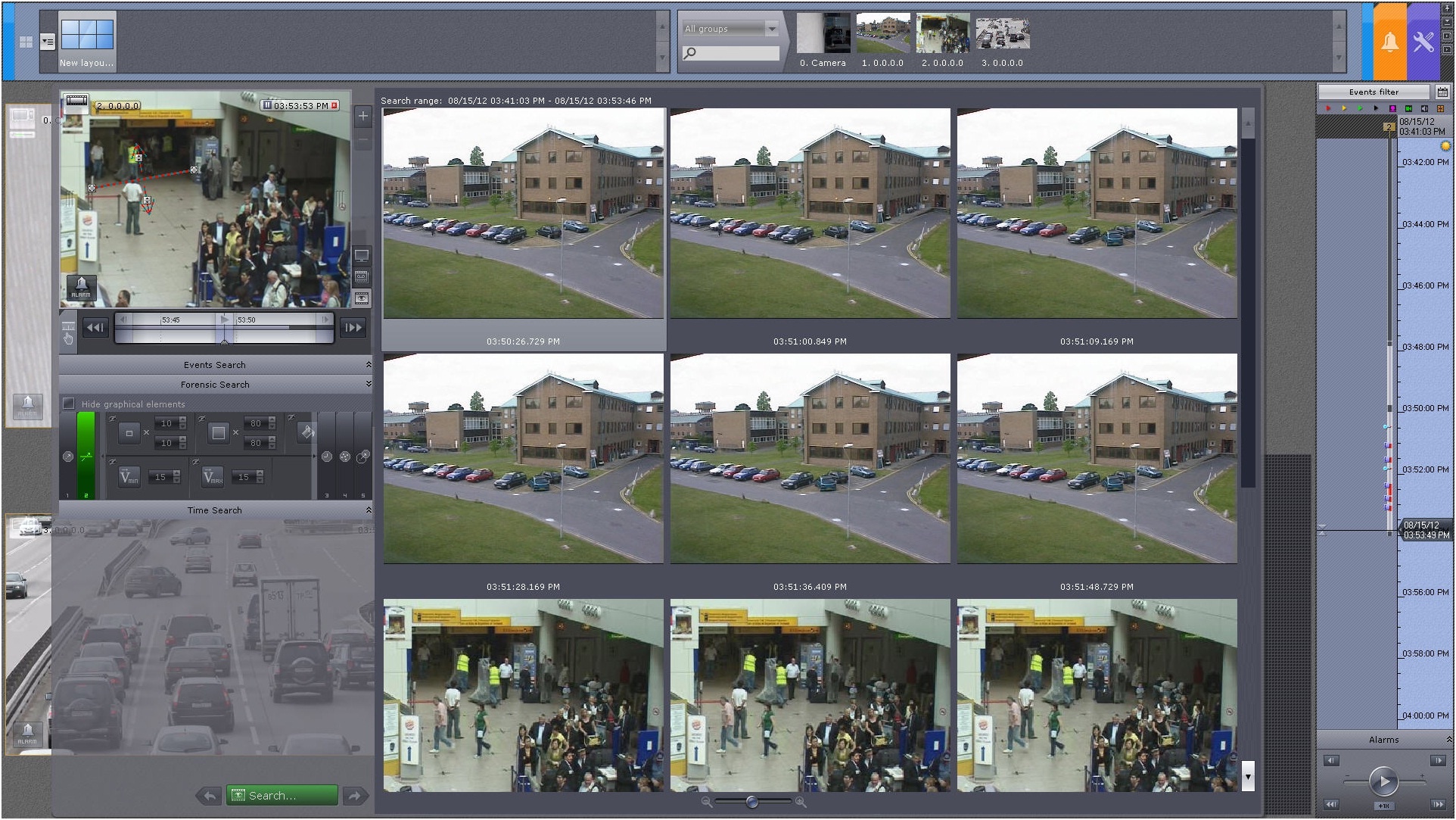Collapse the Forensic Search header
Image resolution: width=1456 pixels, height=820 pixels.
tap(215, 385)
